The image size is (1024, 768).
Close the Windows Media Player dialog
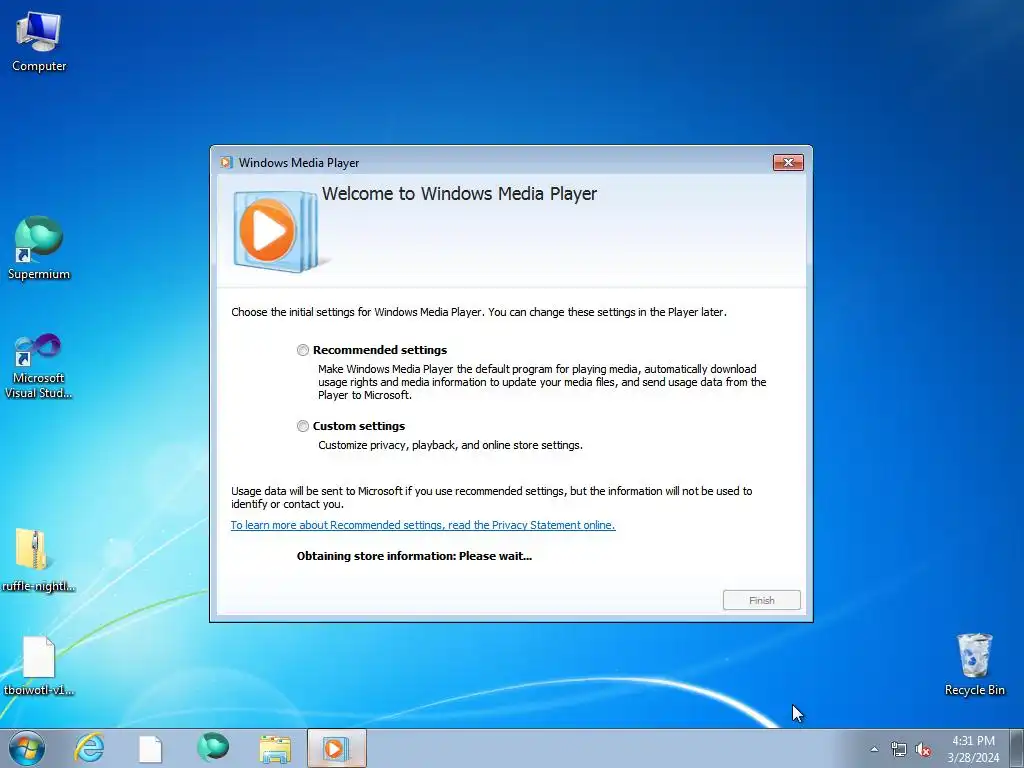(x=788, y=163)
